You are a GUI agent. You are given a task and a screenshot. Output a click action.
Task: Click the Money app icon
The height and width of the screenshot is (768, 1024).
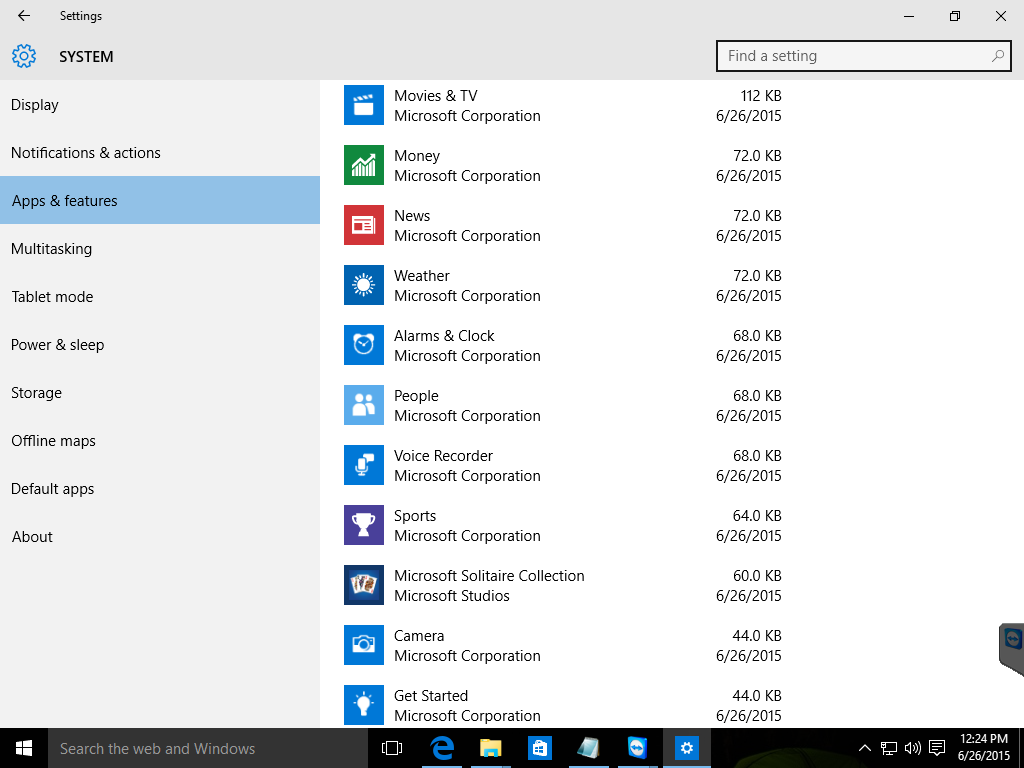click(x=364, y=165)
